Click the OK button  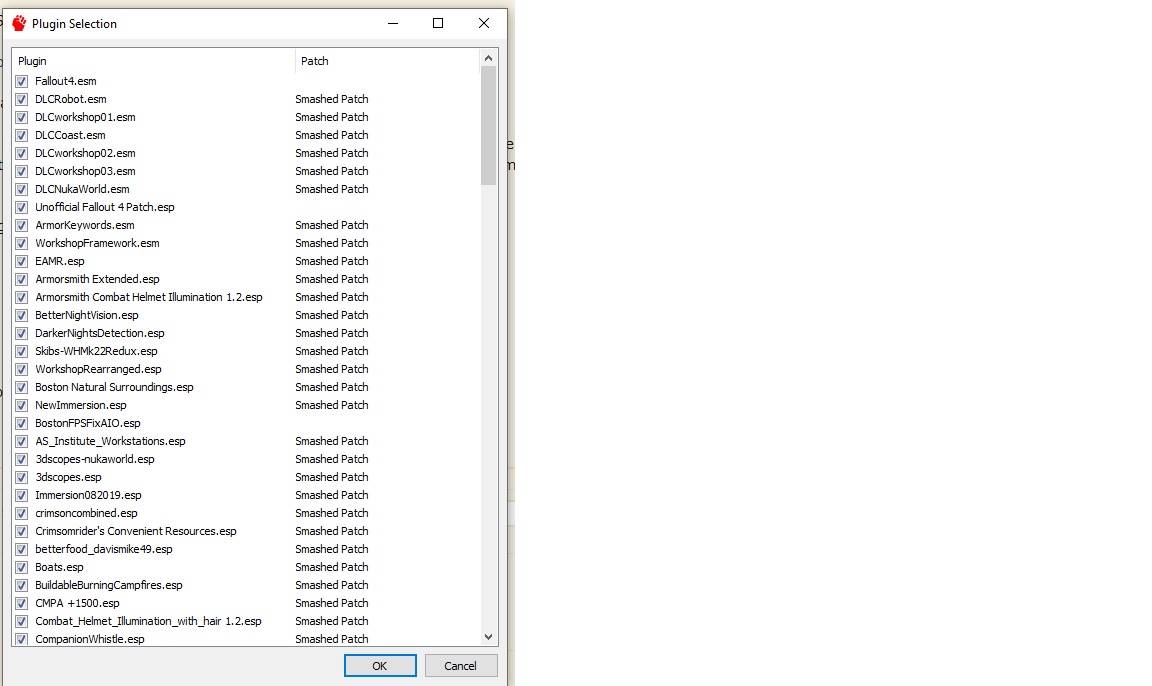(x=380, y=665)
